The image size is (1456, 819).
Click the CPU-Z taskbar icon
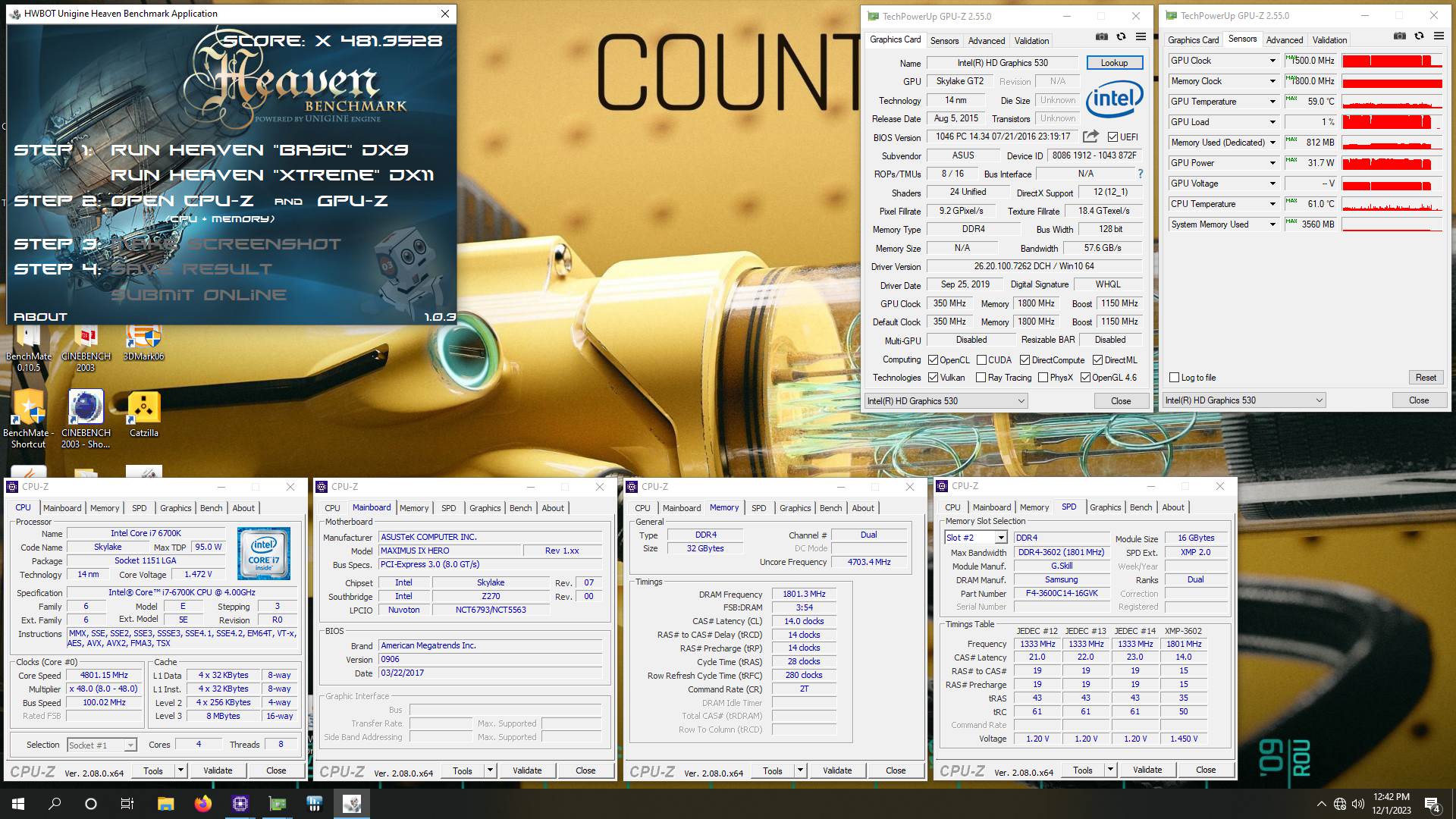pos(240,804)
